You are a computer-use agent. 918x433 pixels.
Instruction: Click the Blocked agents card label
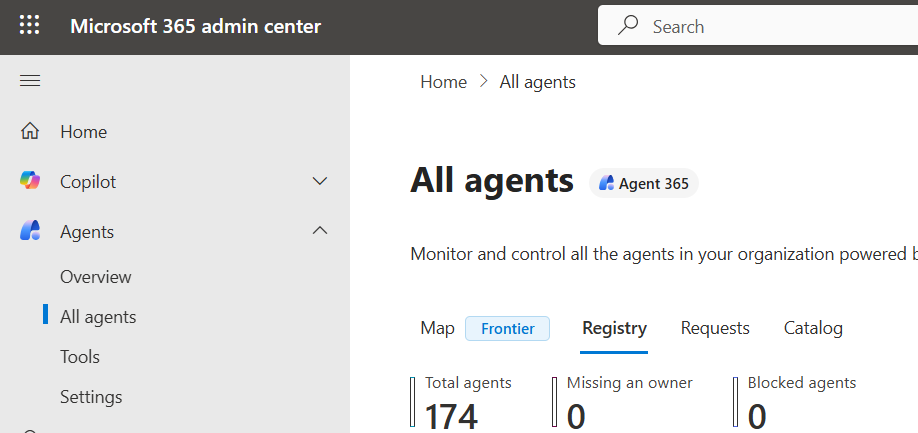coord(801,383)
